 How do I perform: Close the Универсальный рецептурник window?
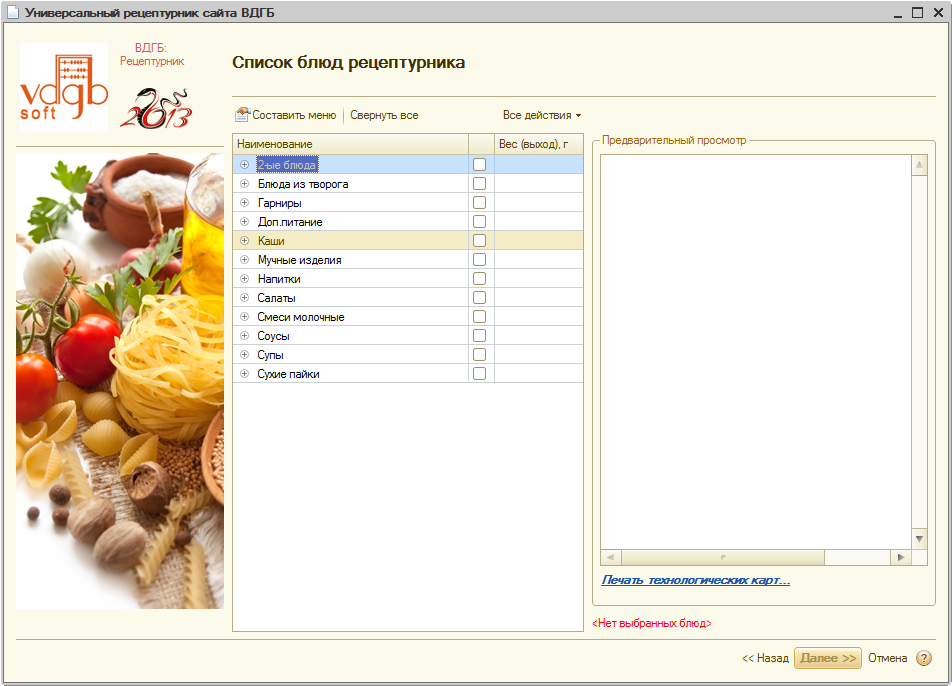point(939,12)
